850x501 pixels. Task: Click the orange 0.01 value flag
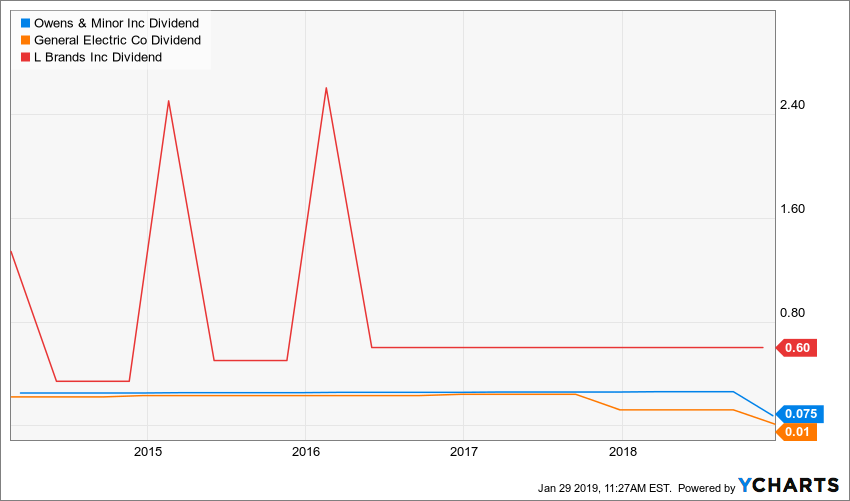796,432
